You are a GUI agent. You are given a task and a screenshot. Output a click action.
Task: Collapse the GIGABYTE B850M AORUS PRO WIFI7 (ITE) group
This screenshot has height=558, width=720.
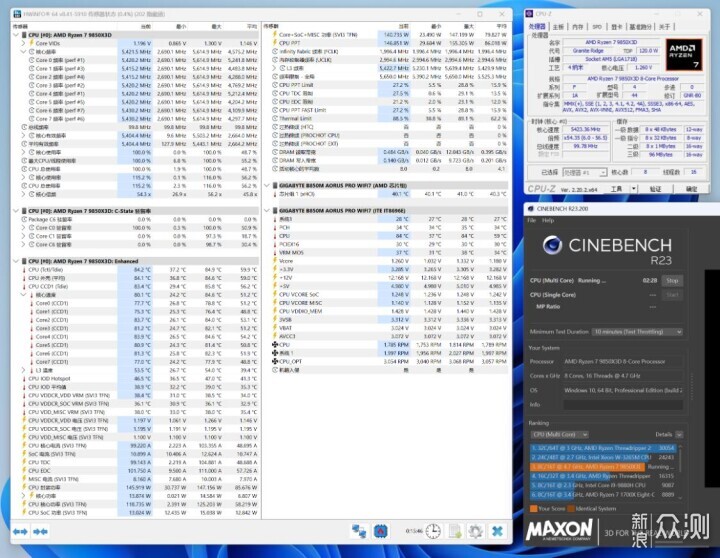[267, 210]
